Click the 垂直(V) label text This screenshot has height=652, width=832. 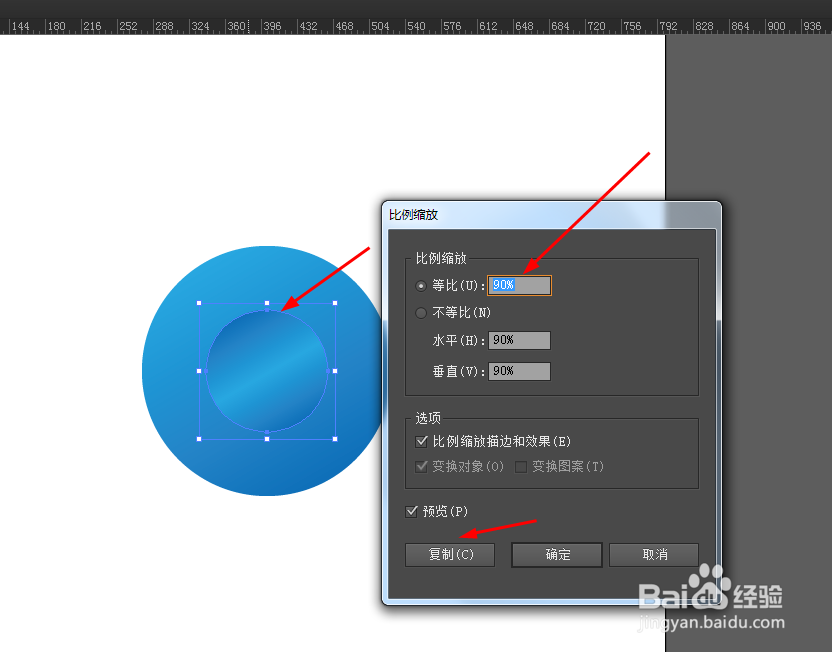[x=458, y=371]
